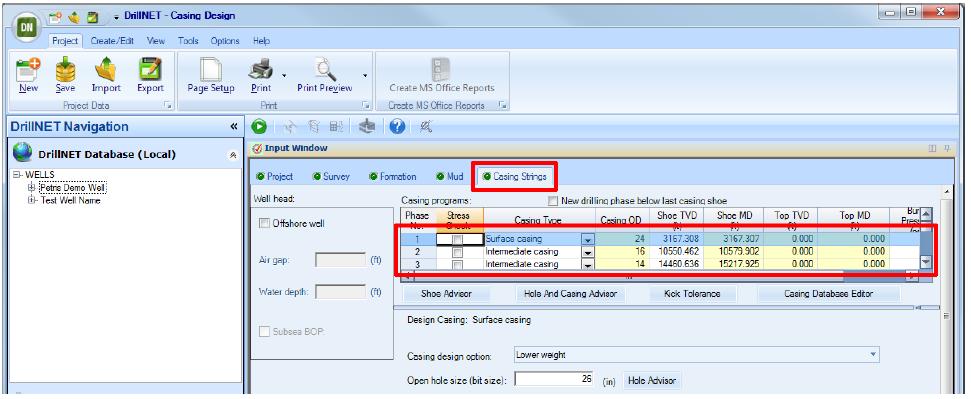Switch to the Casing Strings tab

515,177
